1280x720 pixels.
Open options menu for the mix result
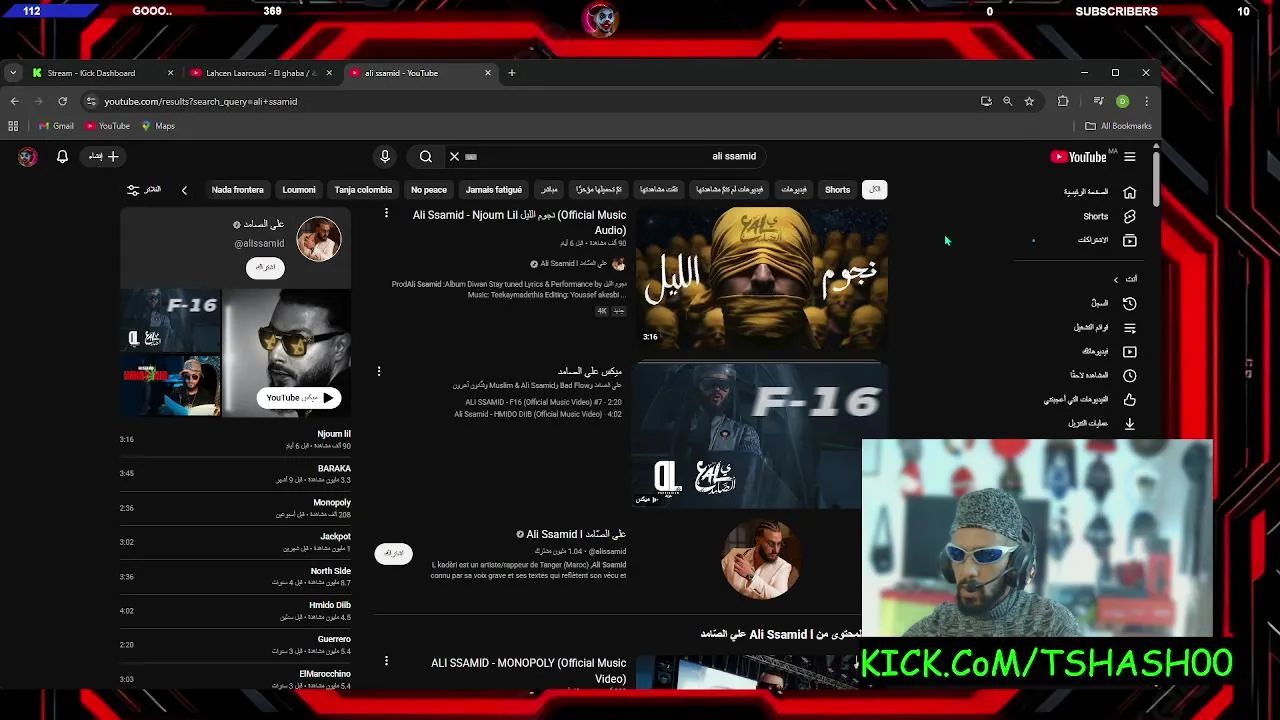click(x=379, y=371)
